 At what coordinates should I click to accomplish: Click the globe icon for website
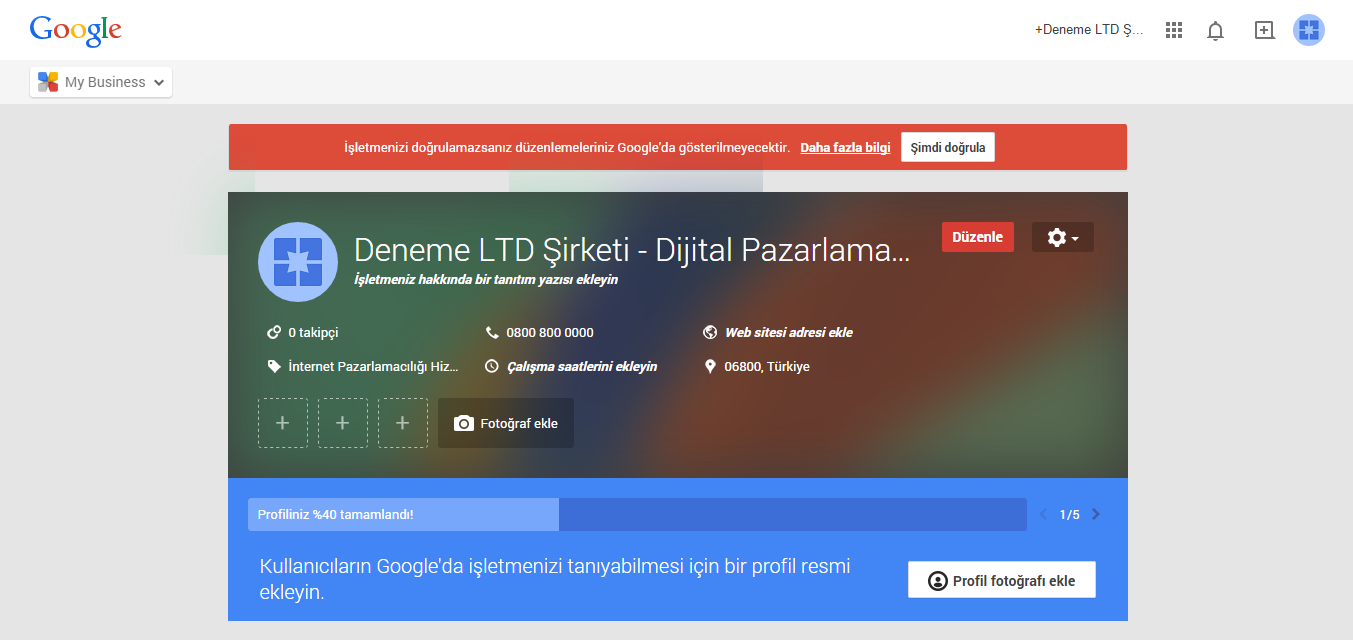point(710,332)
